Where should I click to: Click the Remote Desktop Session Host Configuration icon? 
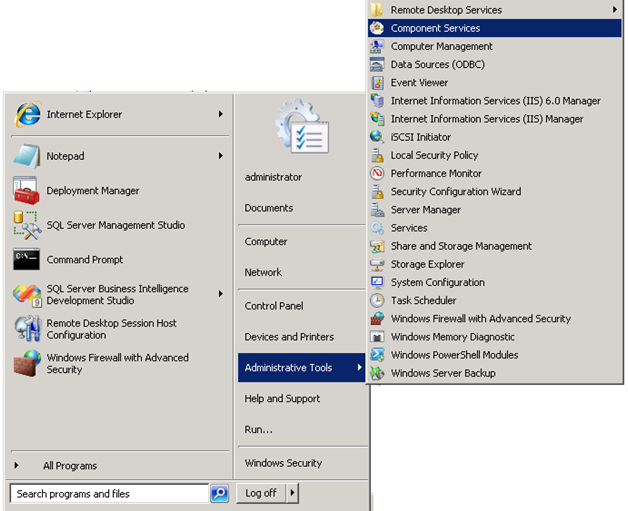(x=27, y=329)
